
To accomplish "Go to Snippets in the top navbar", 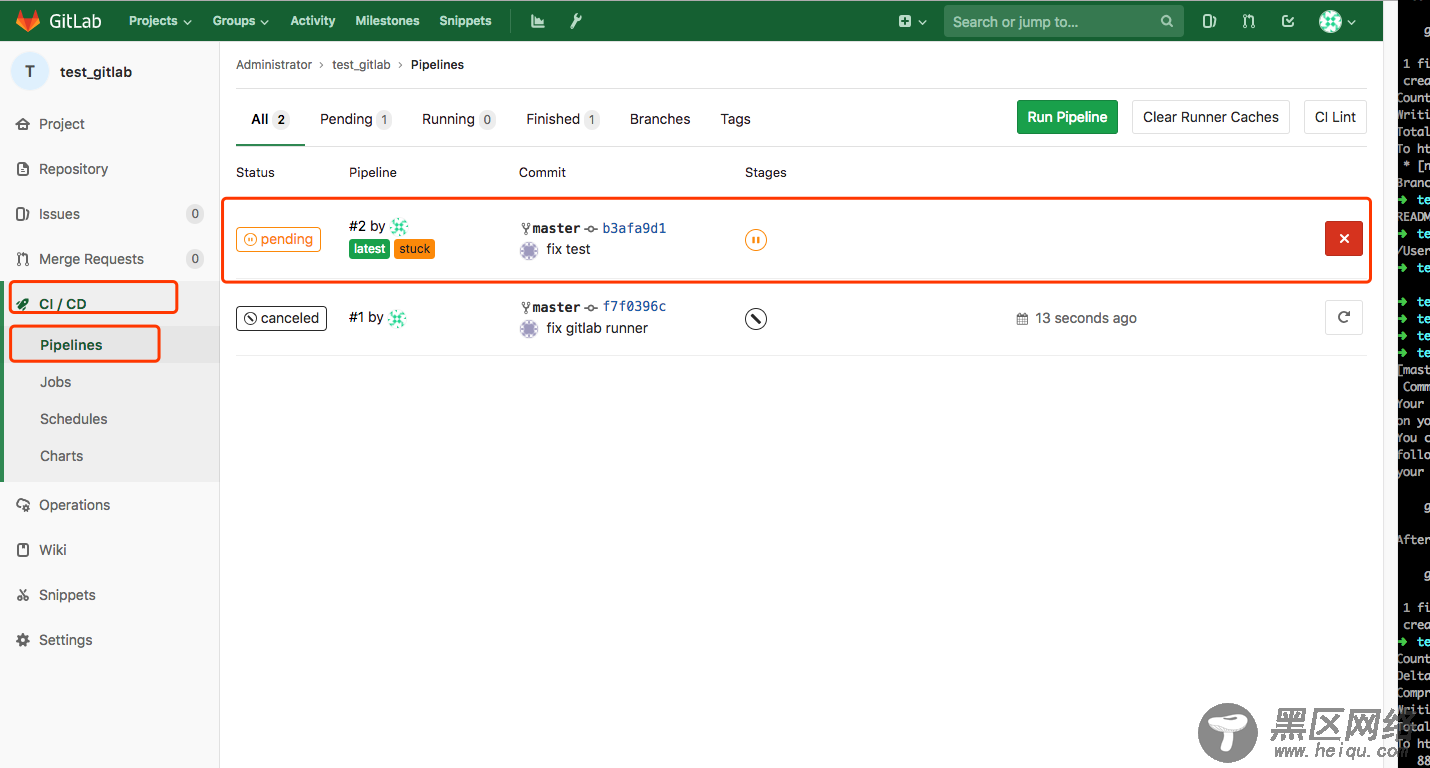I will coord(465,21).
